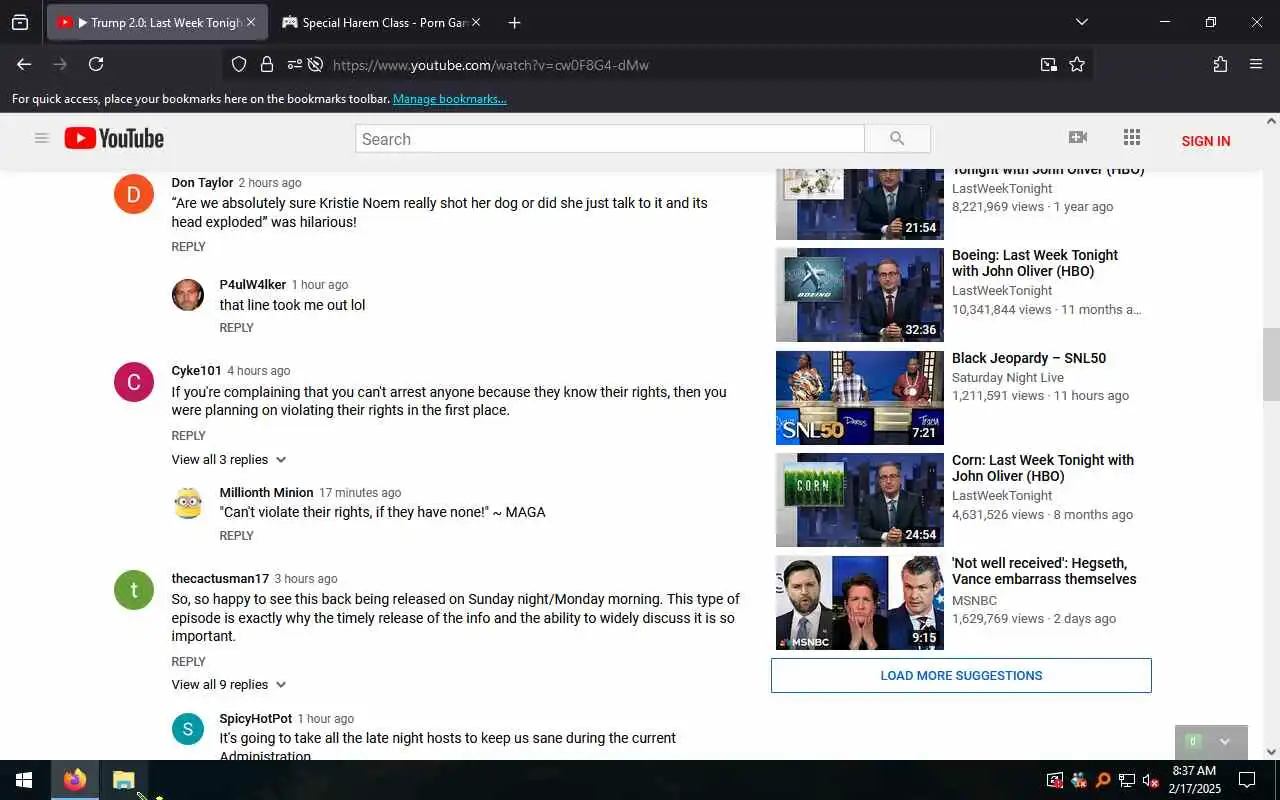Screen dimensions: 1280x800
Task: Click the Saturday Night Live channel name
Action: tap(1008, 378)
